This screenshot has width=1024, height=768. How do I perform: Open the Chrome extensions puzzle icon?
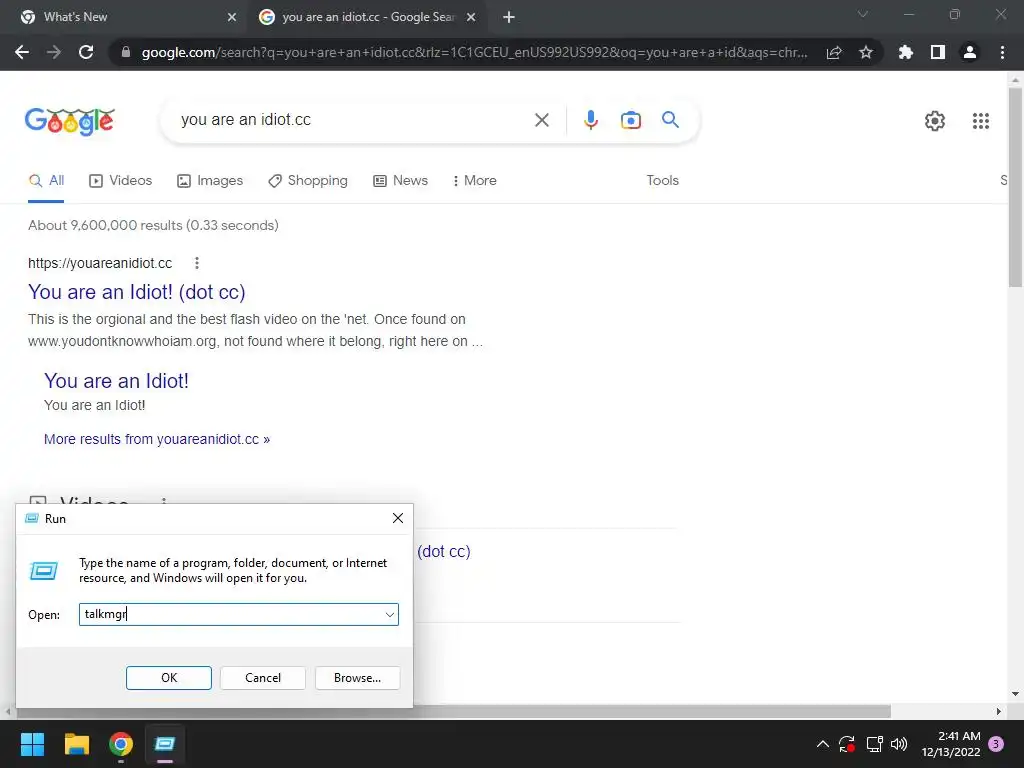[905, 52]
